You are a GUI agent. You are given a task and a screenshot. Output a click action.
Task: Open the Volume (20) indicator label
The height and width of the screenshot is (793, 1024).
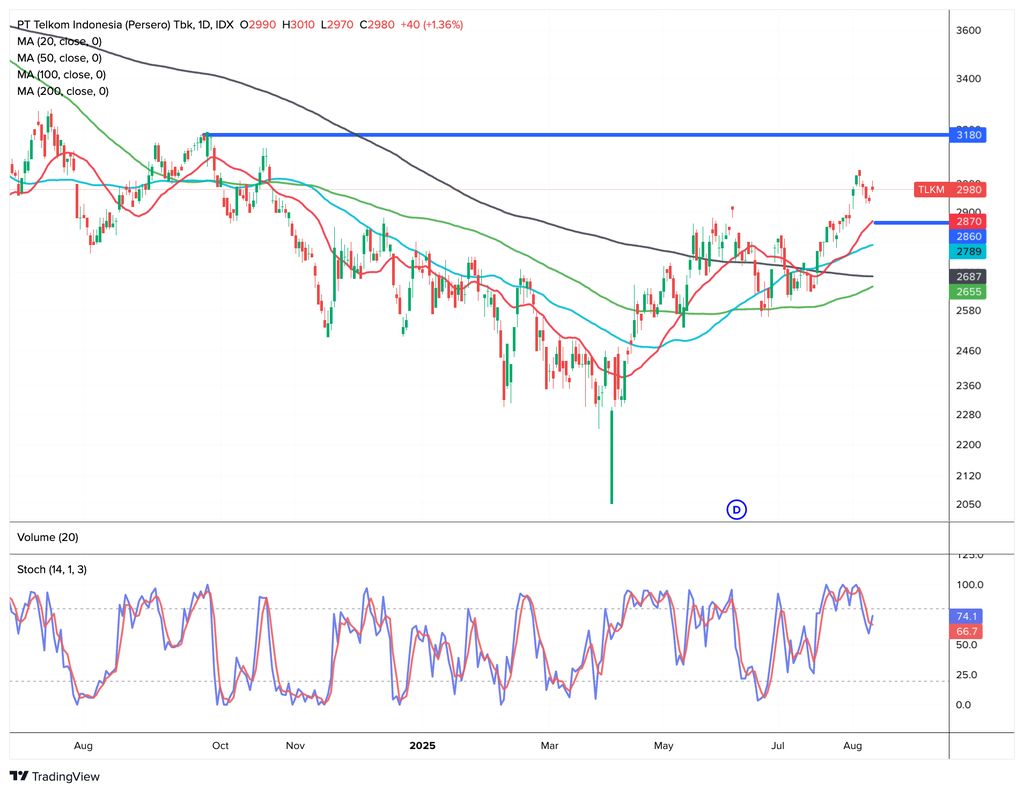coord(48,537)
